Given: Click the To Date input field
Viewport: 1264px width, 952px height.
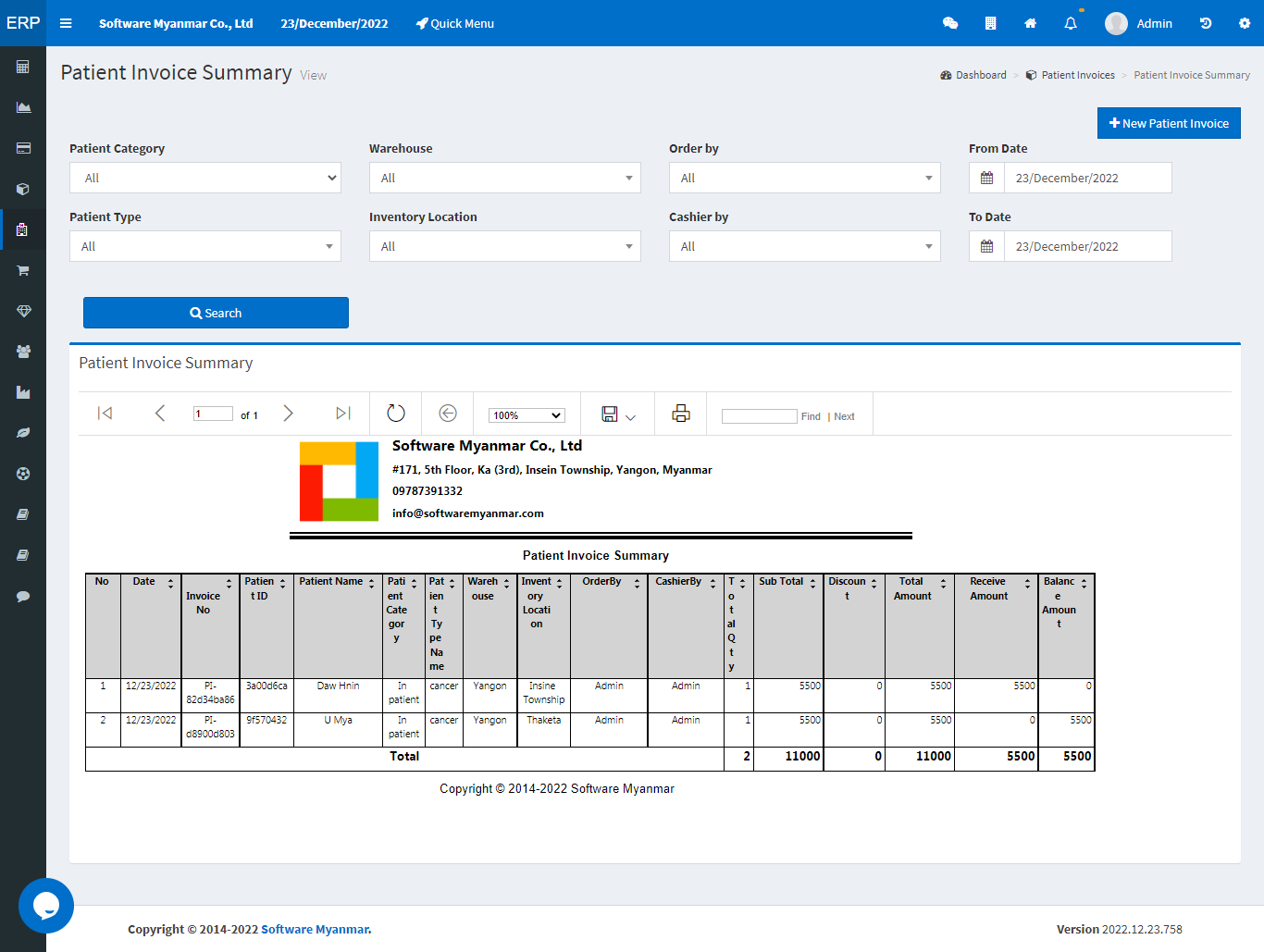Looking at the screenshot, I should 1088,246.
